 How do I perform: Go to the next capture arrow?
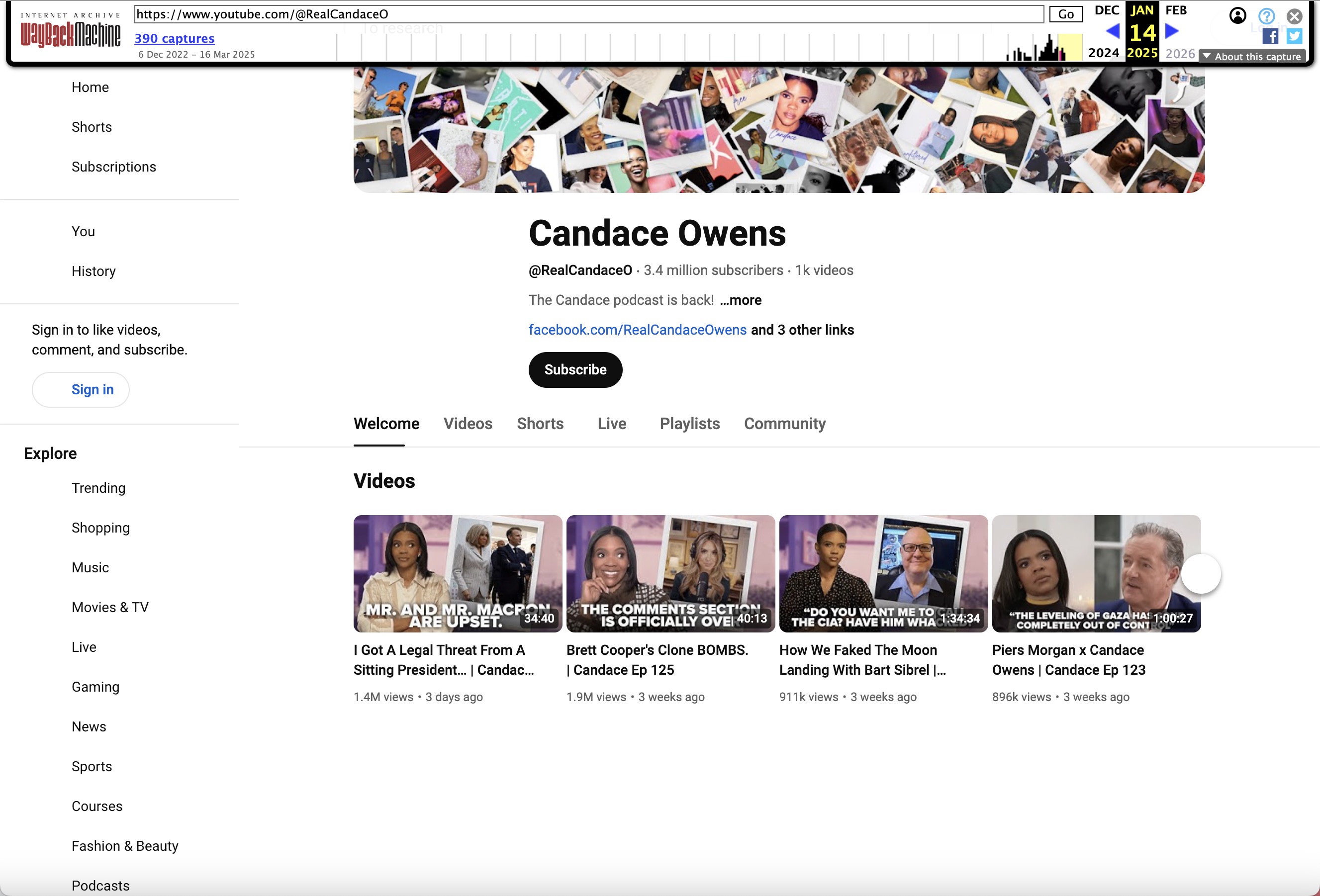[x=1172, y=31]
